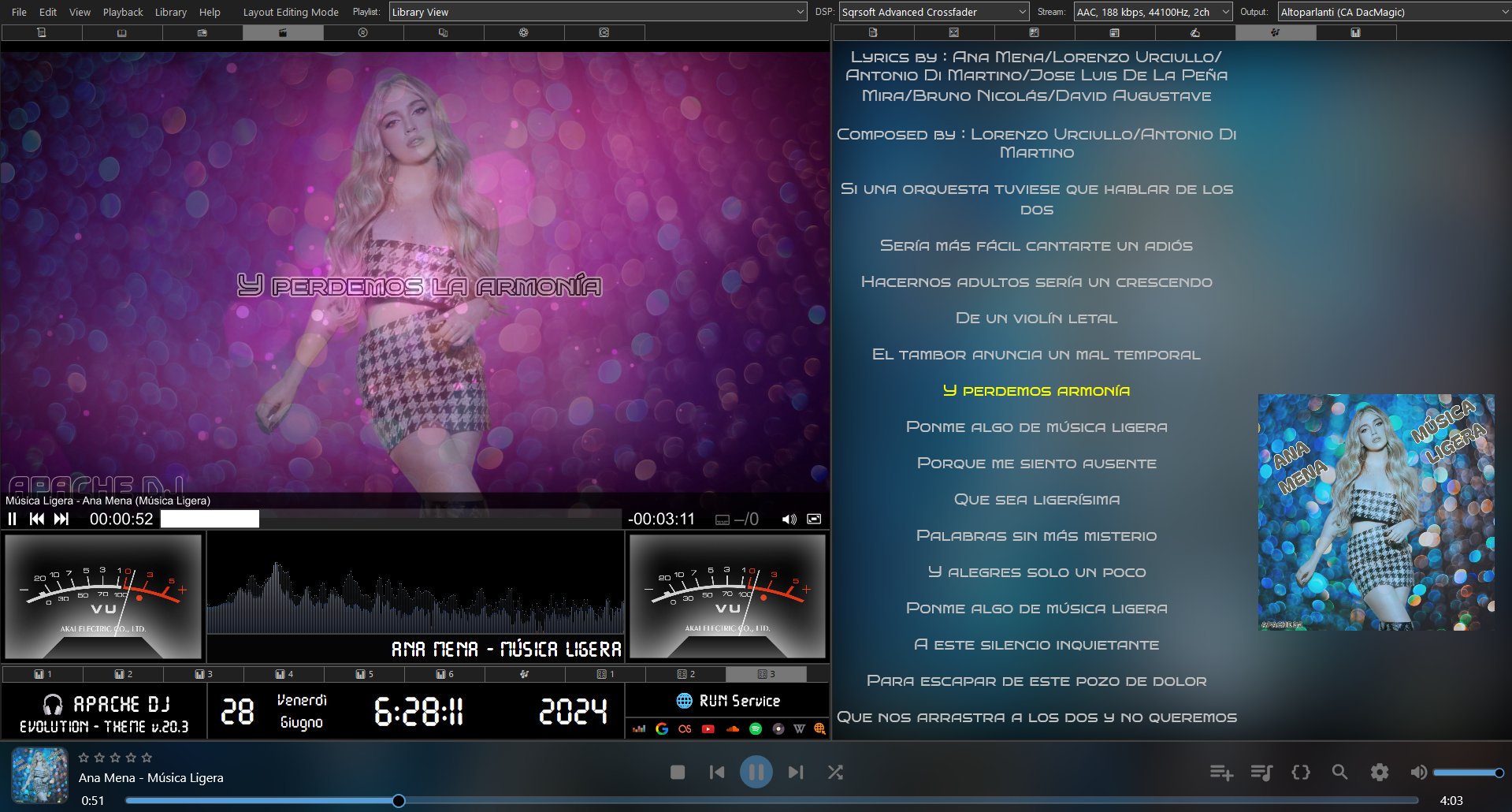Screen dimensions: 1512x812
Task: Open the SoundCloud service icon
Action: point(732,728)
